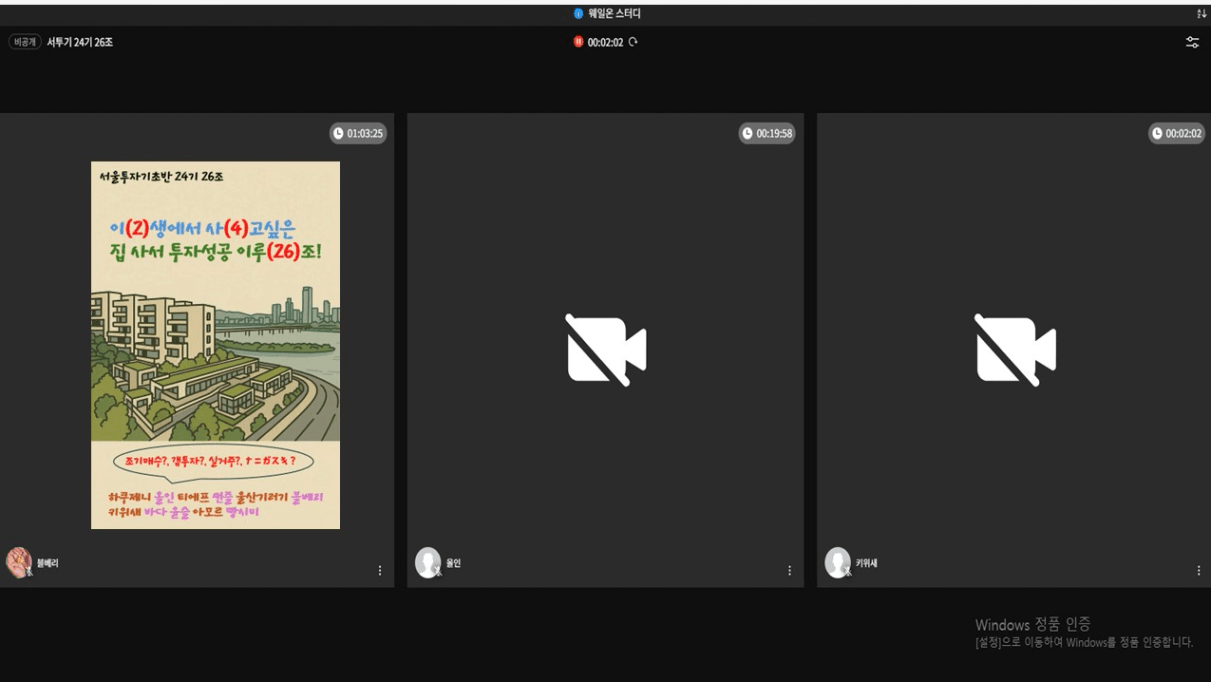The image size is (1211, 682).
Task: Click the sort arrows icon in title bar
Action: [1201, 14]
